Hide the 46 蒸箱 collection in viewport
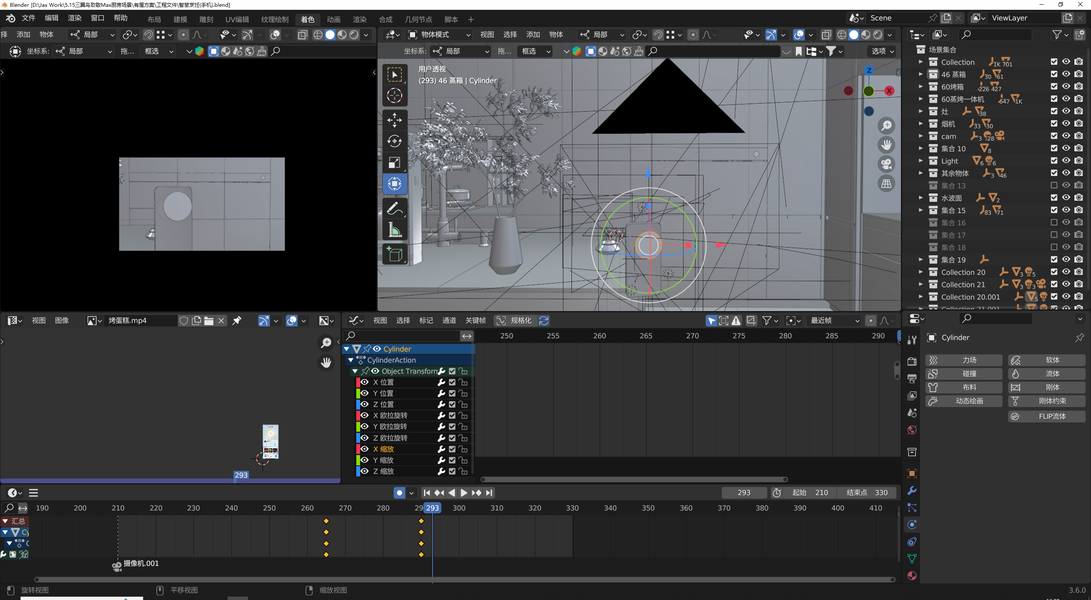This screenshot has height=600, width=1091. [1066, 74]
